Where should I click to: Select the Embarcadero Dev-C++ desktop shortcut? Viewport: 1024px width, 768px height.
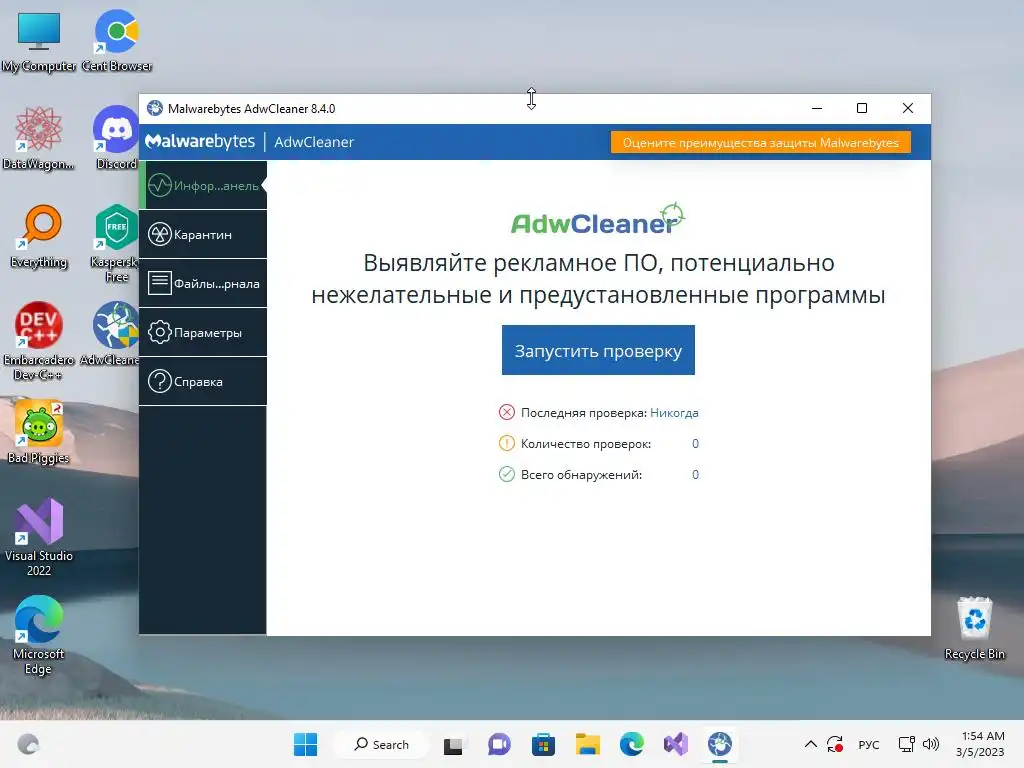point(39,341)
